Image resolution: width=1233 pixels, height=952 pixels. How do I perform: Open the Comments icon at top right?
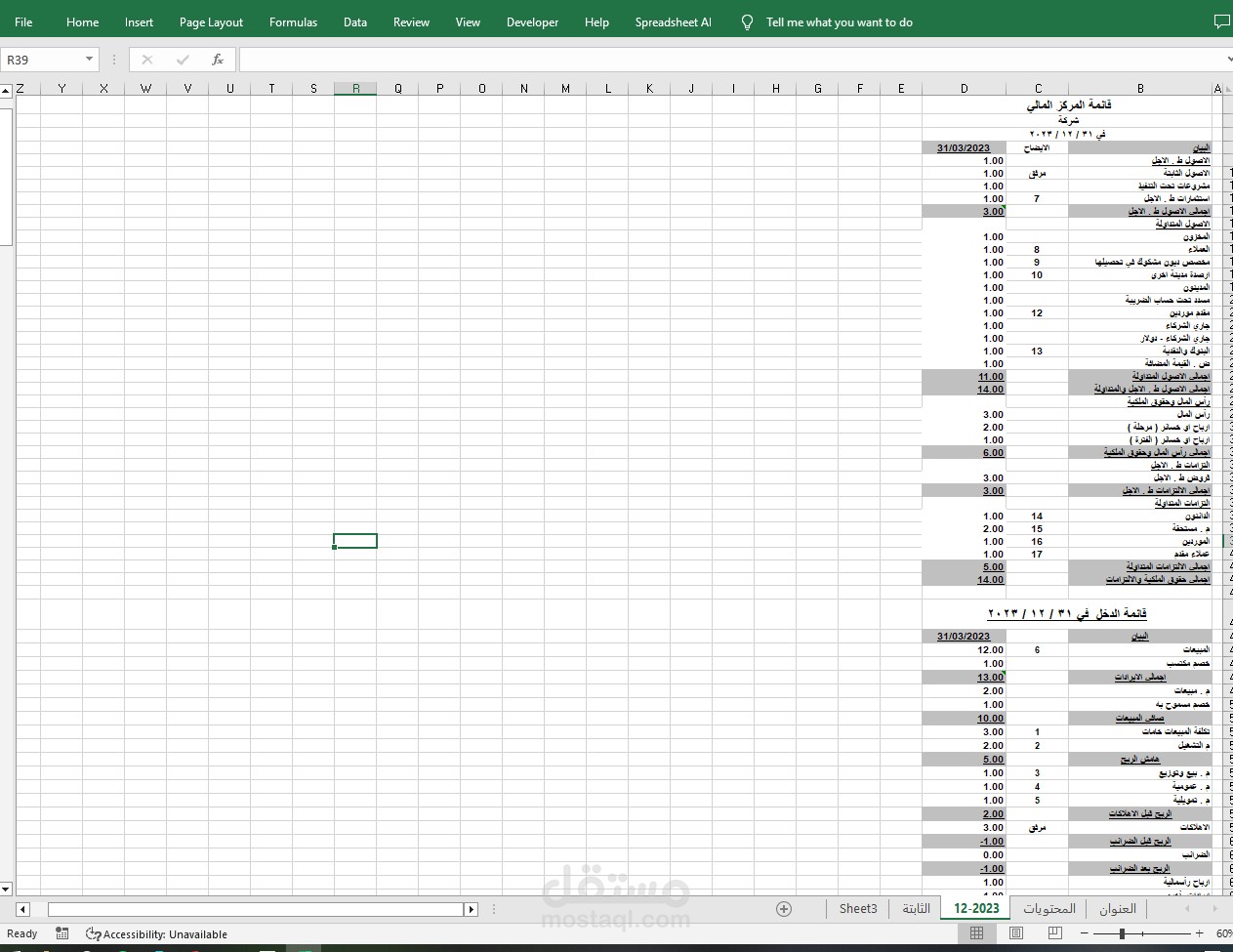click(1220, 21)
